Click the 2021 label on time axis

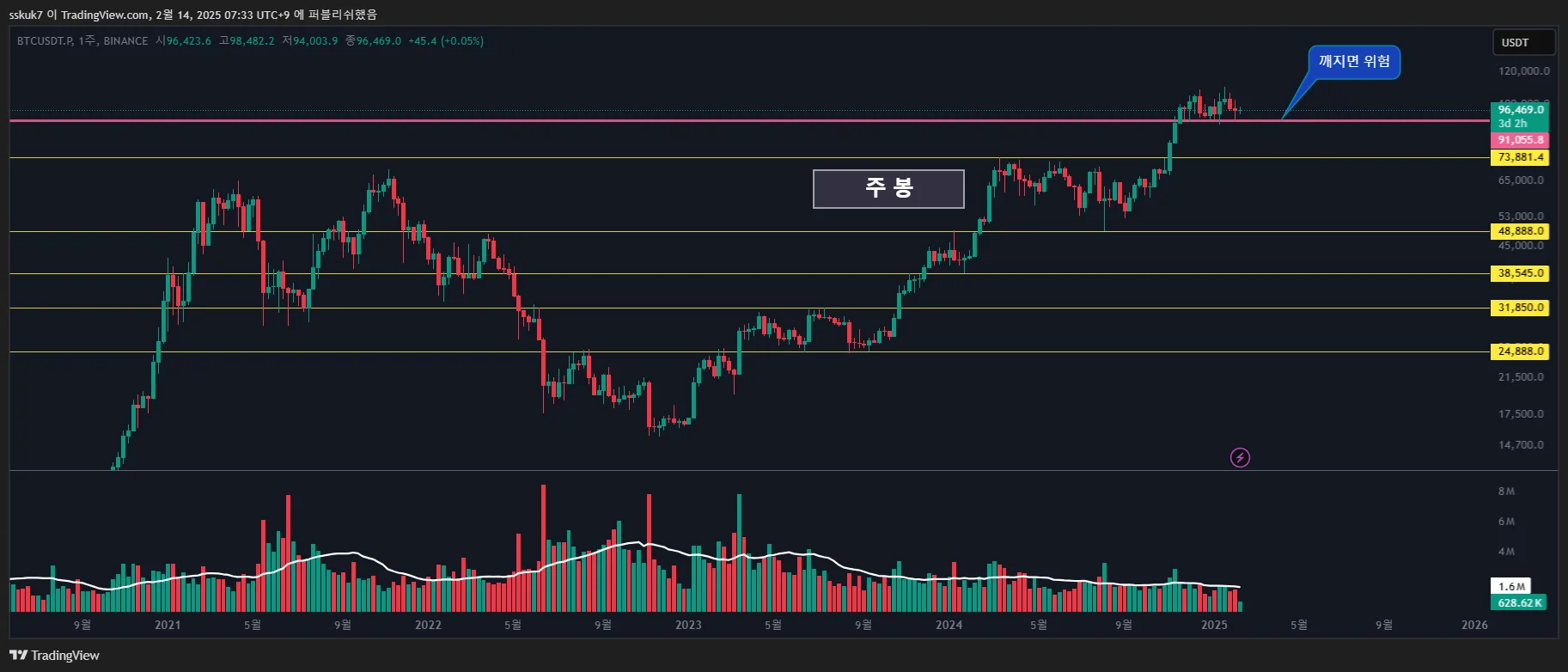(168, 625)
